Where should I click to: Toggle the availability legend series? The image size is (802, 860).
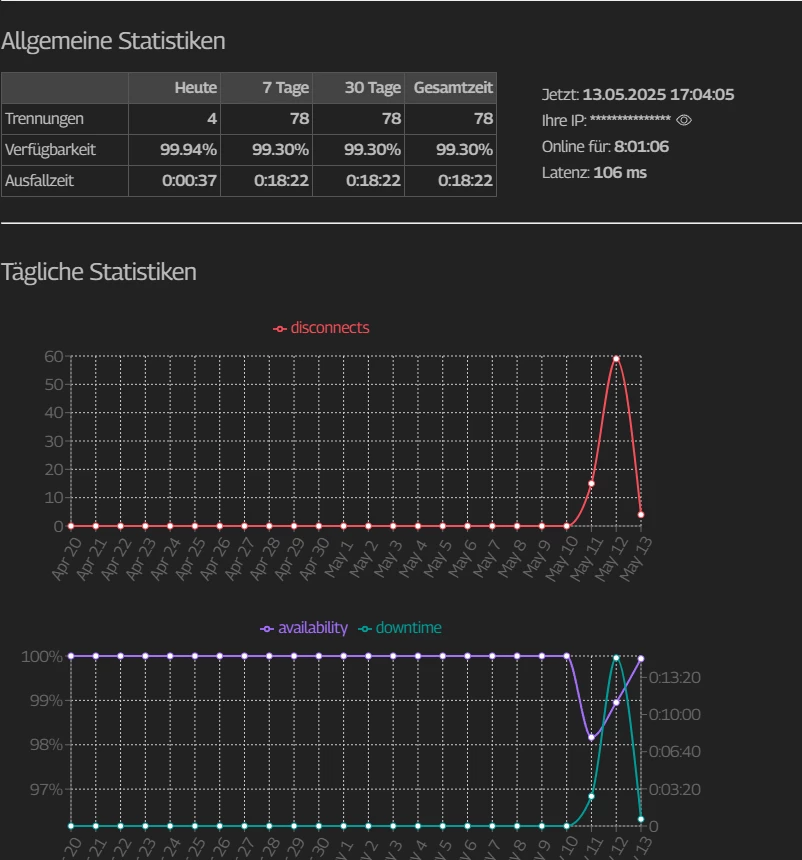pyautogui.click(x=304, y=628)
